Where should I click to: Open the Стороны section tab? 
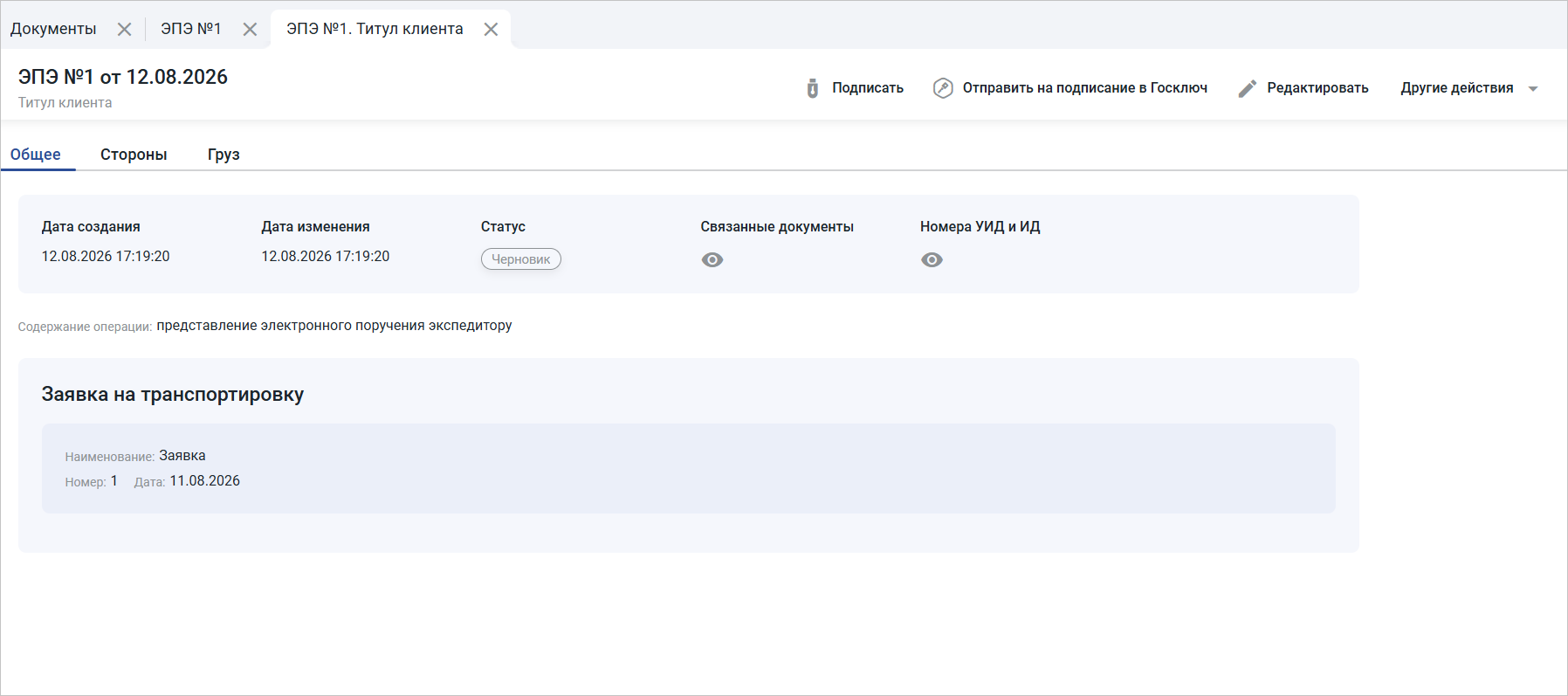134,155
